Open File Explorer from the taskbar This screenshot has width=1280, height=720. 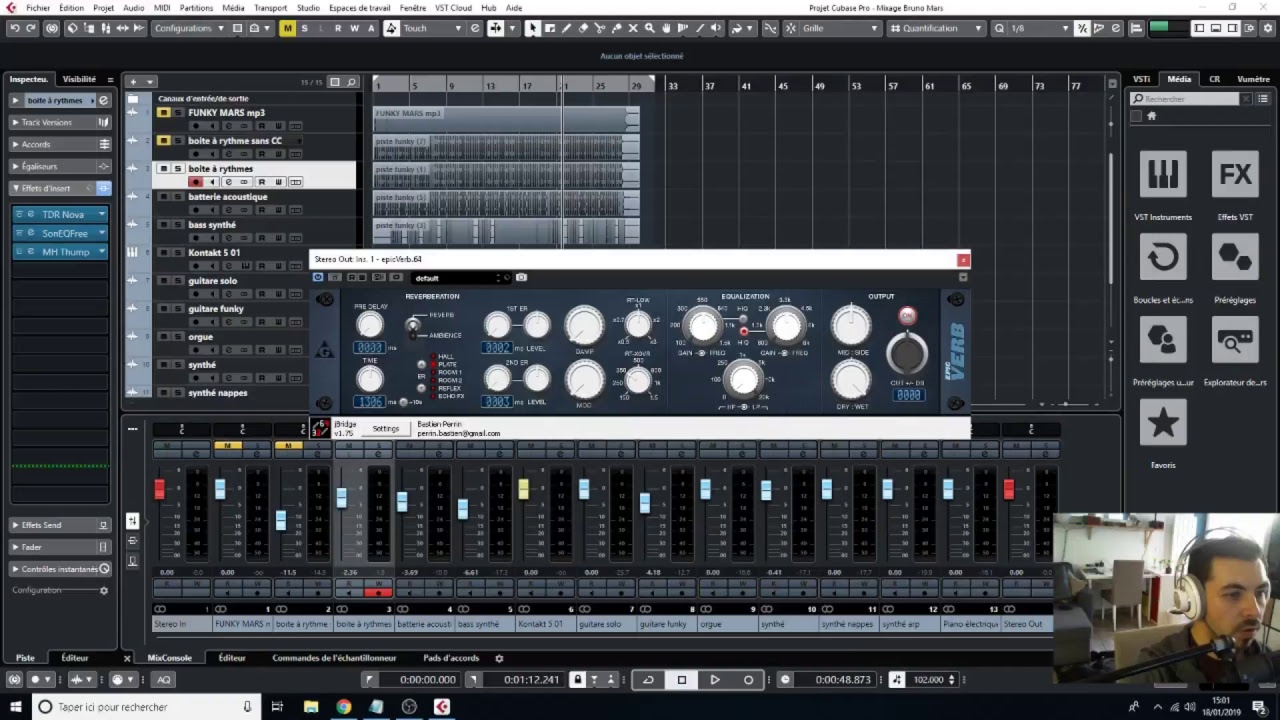coord(311,707)
